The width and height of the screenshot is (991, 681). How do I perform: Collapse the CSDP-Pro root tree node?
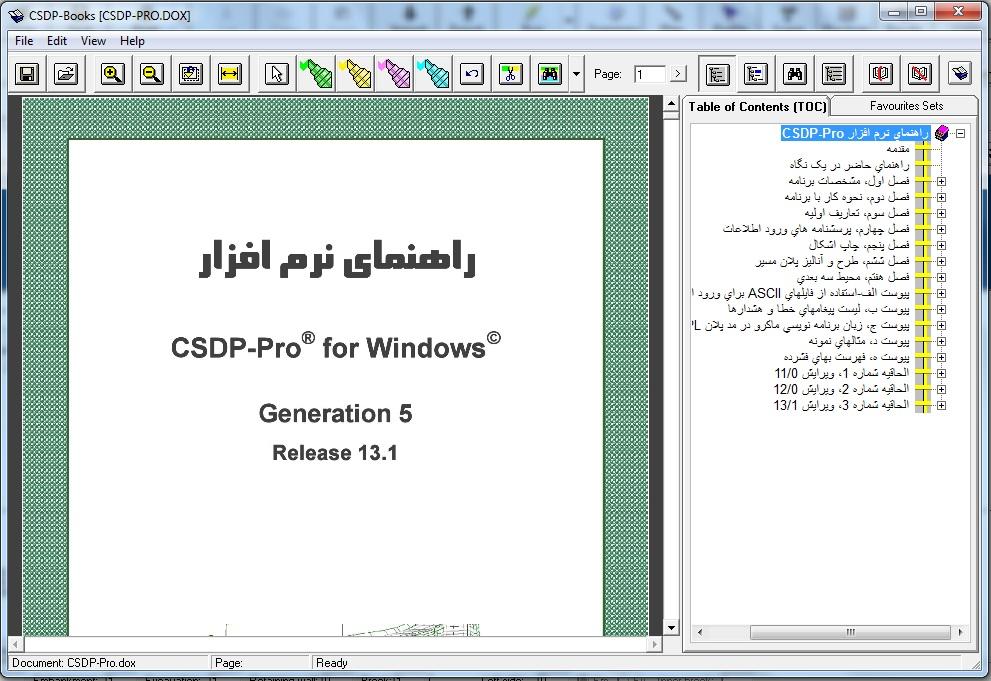tap(961, 133)
